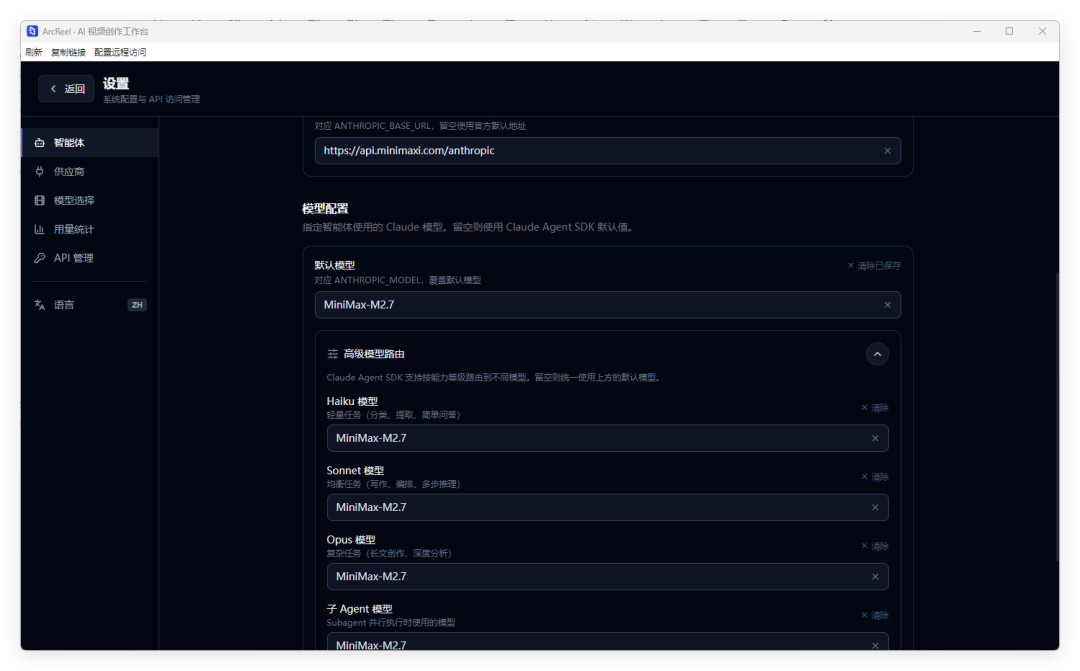
Task: Click the ZH language badge
Action: [137, 304]
